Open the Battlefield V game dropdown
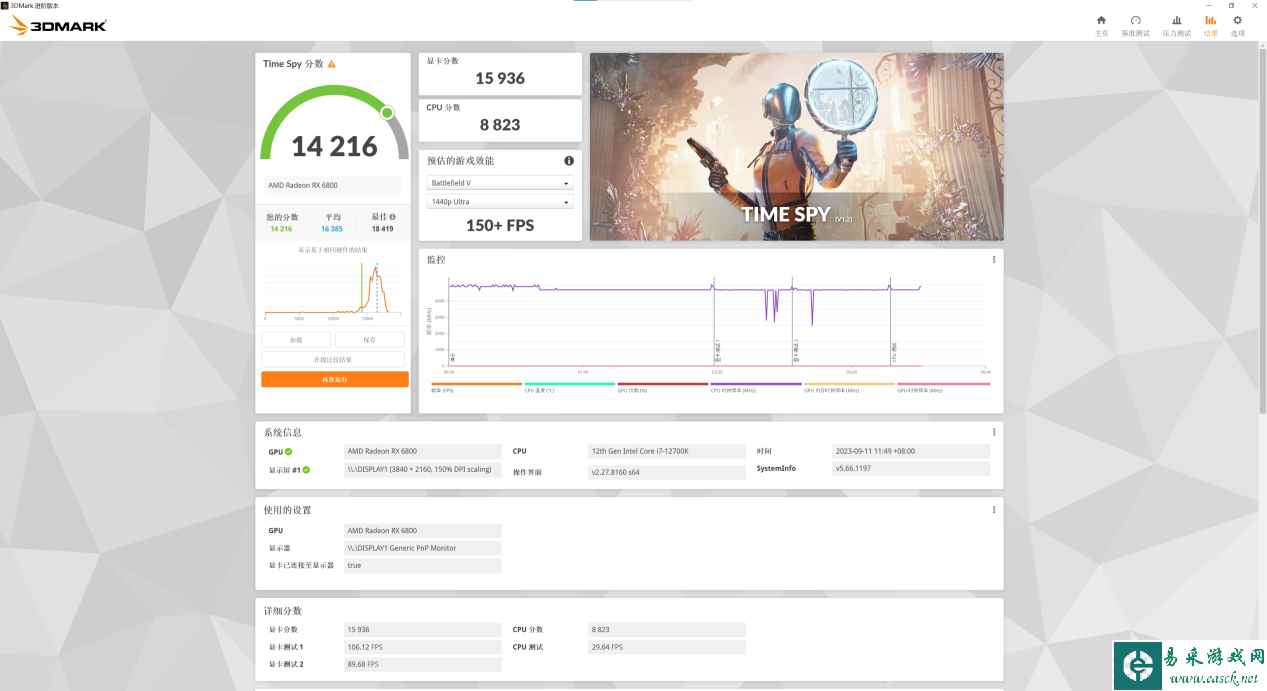The height and width of the screenshot is (691, 1267). [500, 184]
